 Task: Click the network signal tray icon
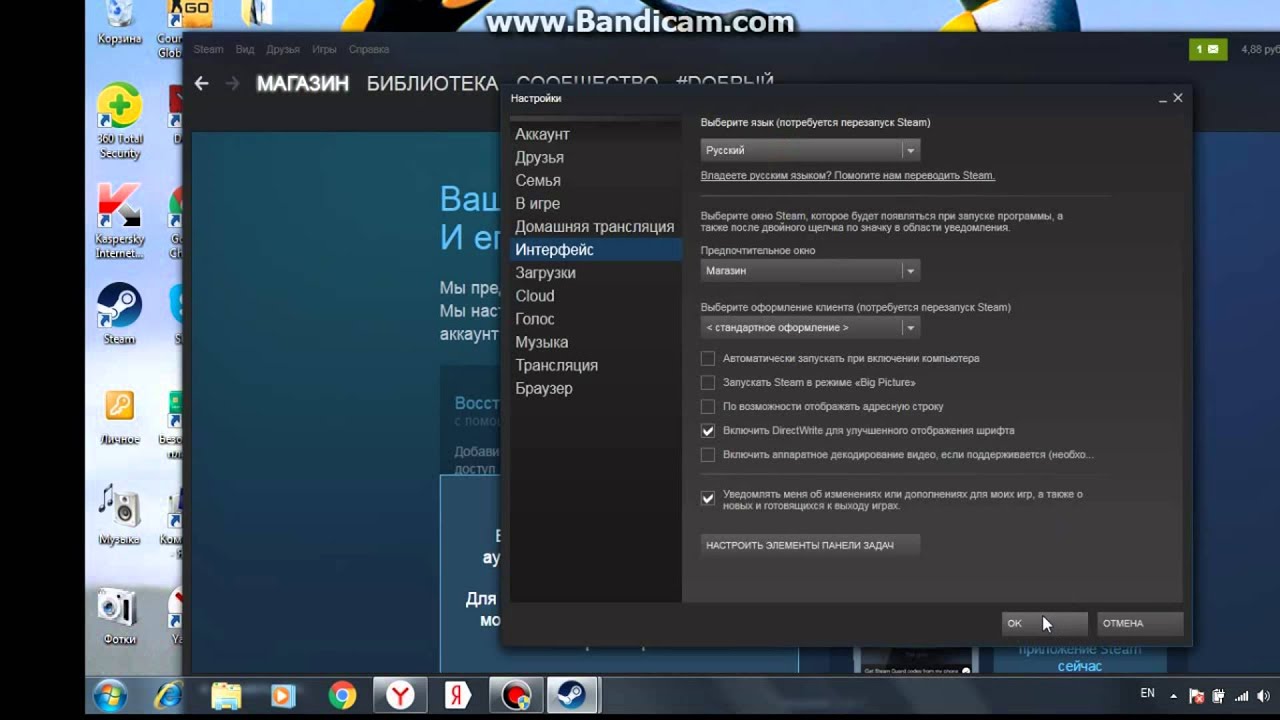click(x=1242, y=696)
